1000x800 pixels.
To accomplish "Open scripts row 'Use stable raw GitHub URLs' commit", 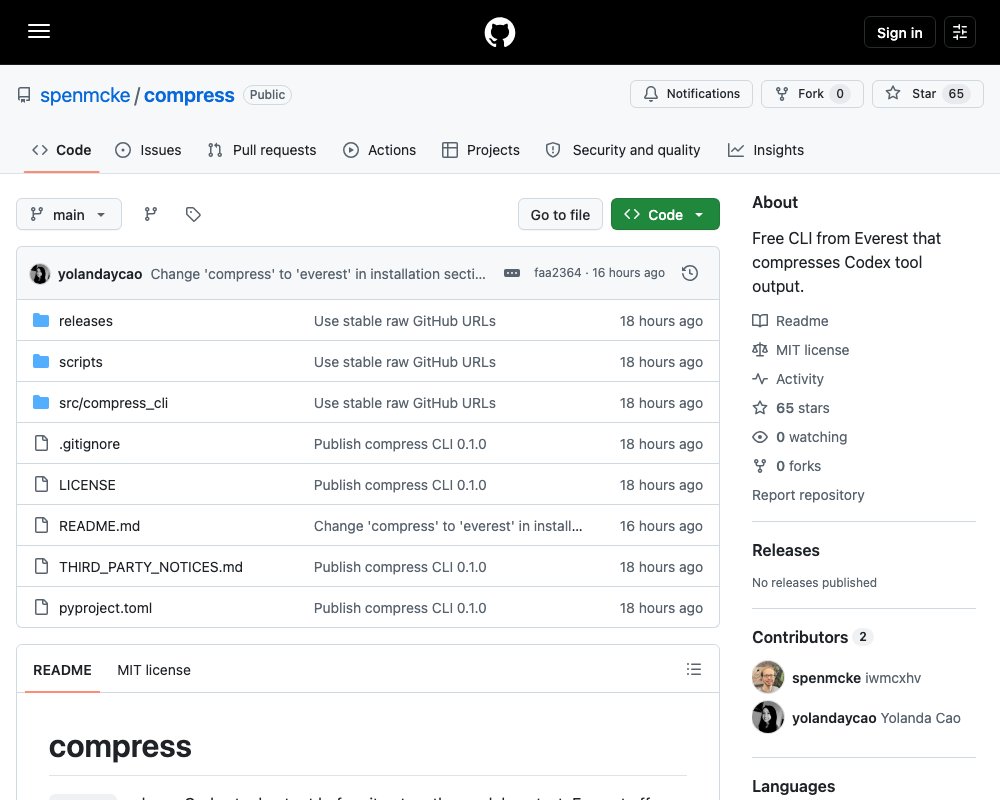I will point(404,362).
